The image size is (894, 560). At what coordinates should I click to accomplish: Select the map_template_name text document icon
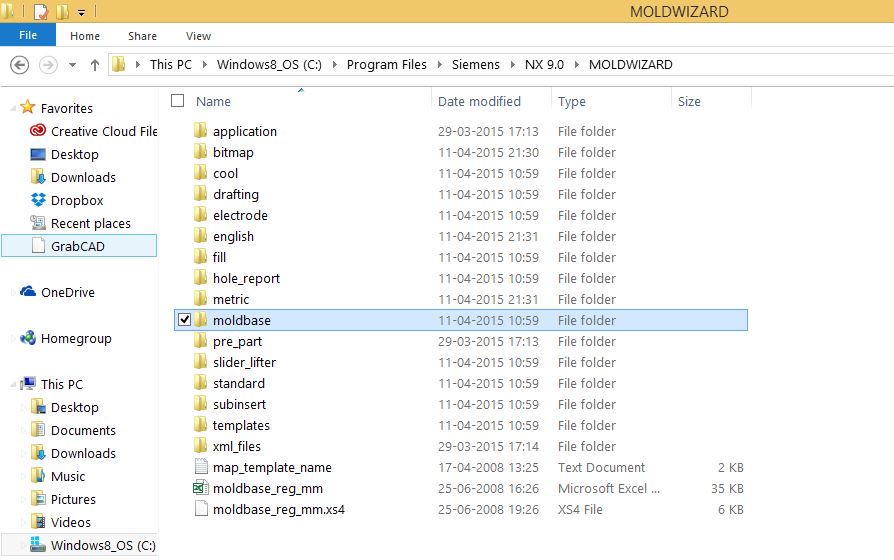(201, 466)
